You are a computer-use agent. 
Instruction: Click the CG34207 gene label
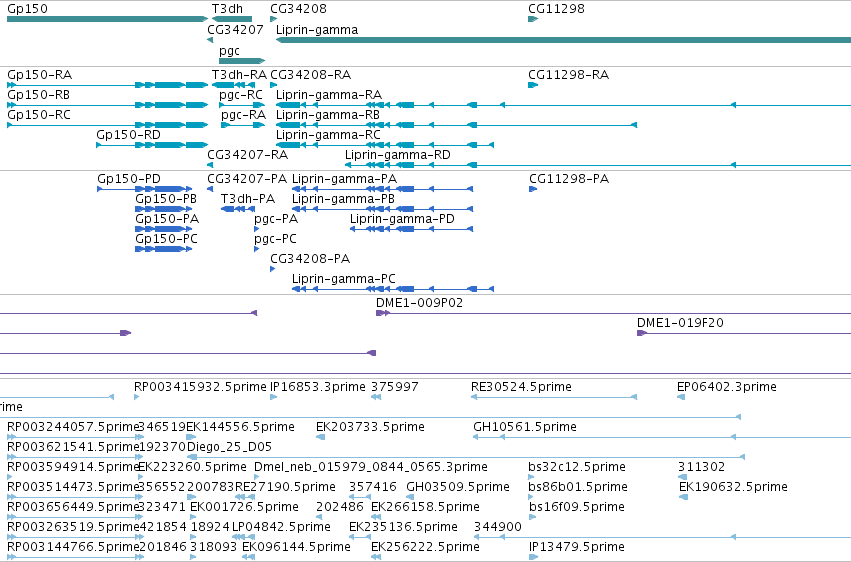coord(236,30)
